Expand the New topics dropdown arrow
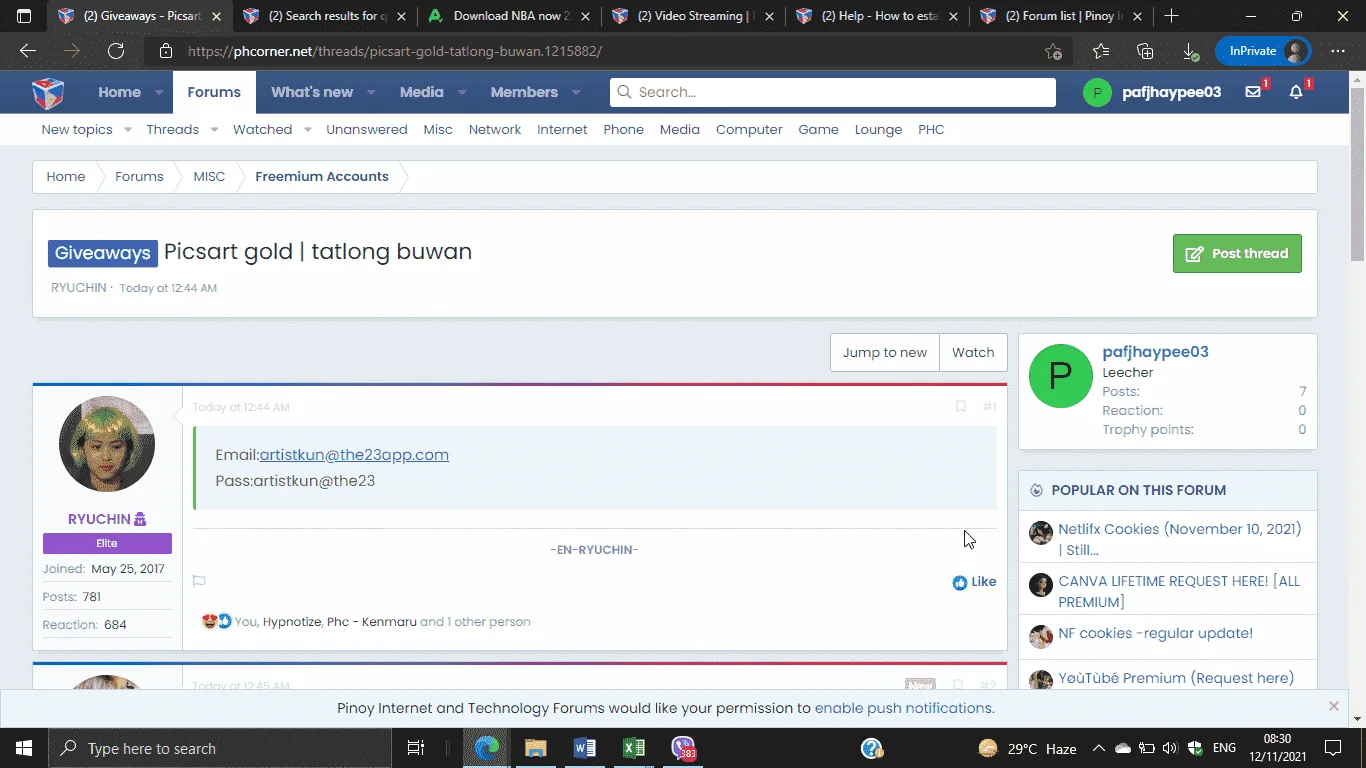Viewport: 1366px width, 768px height. pyautogui.click(x=127, y=130)
